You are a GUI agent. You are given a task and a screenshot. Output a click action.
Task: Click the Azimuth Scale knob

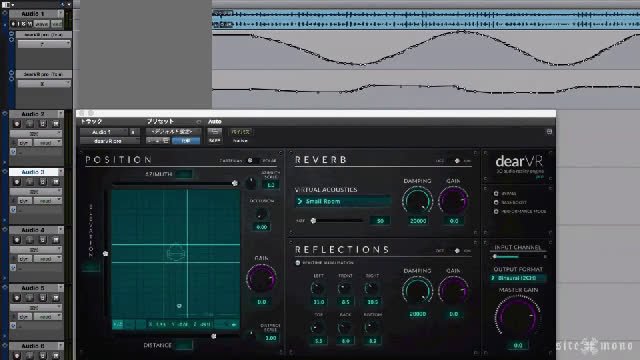(251, 183)
